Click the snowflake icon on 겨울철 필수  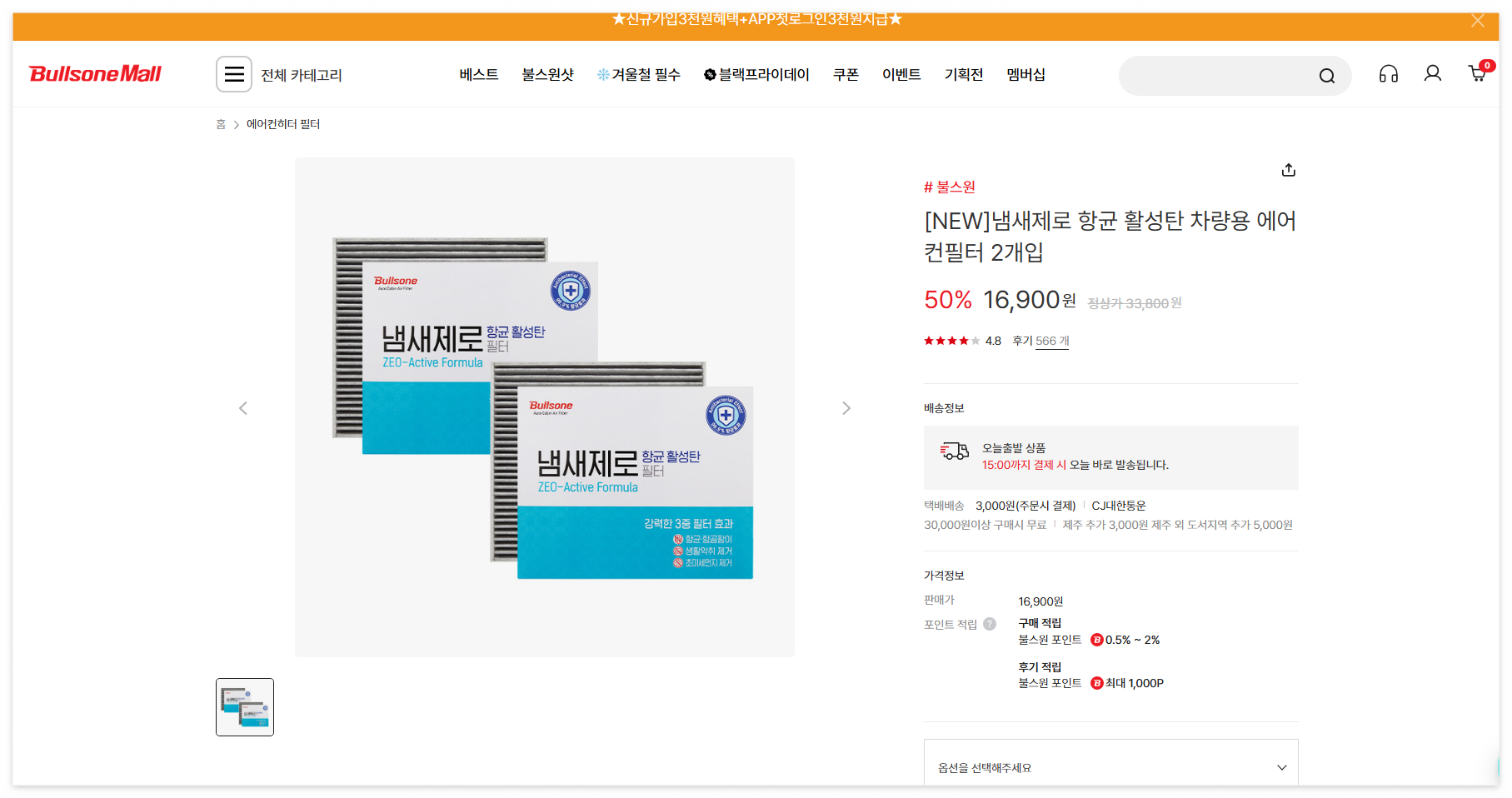point(603,75)
